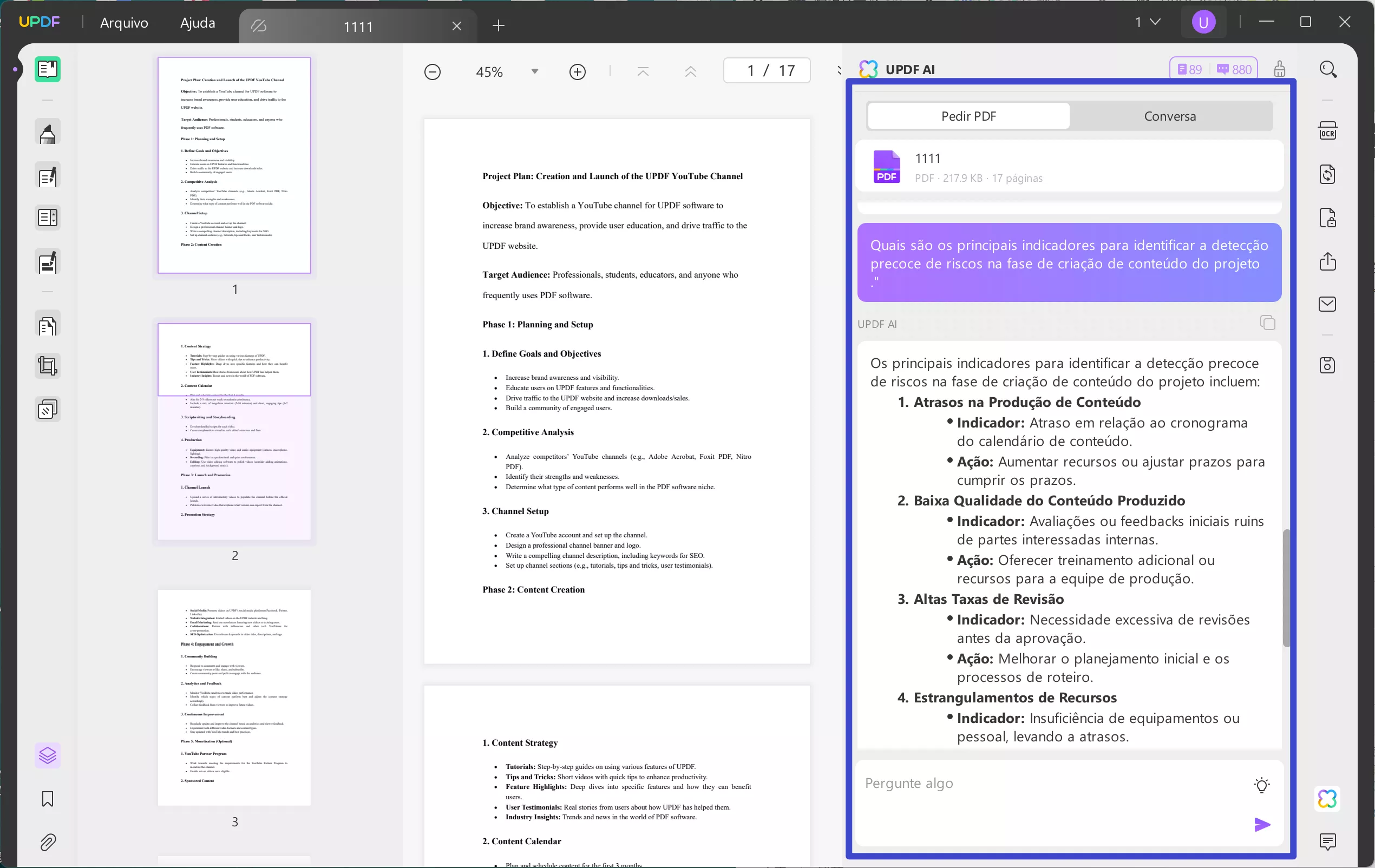Open the search magnifier icon
The image size is (1375, 868).
pos(1327,70)
